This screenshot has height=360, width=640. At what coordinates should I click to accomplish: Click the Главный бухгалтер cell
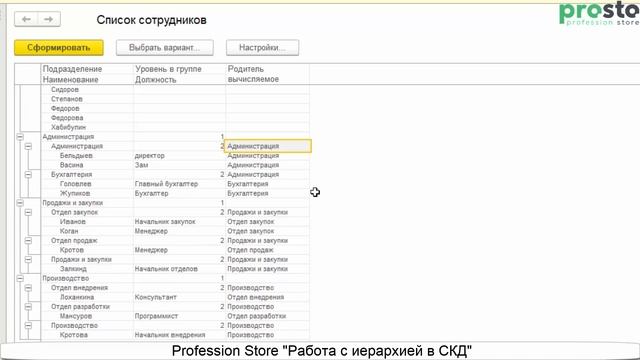tap(180, 184)
